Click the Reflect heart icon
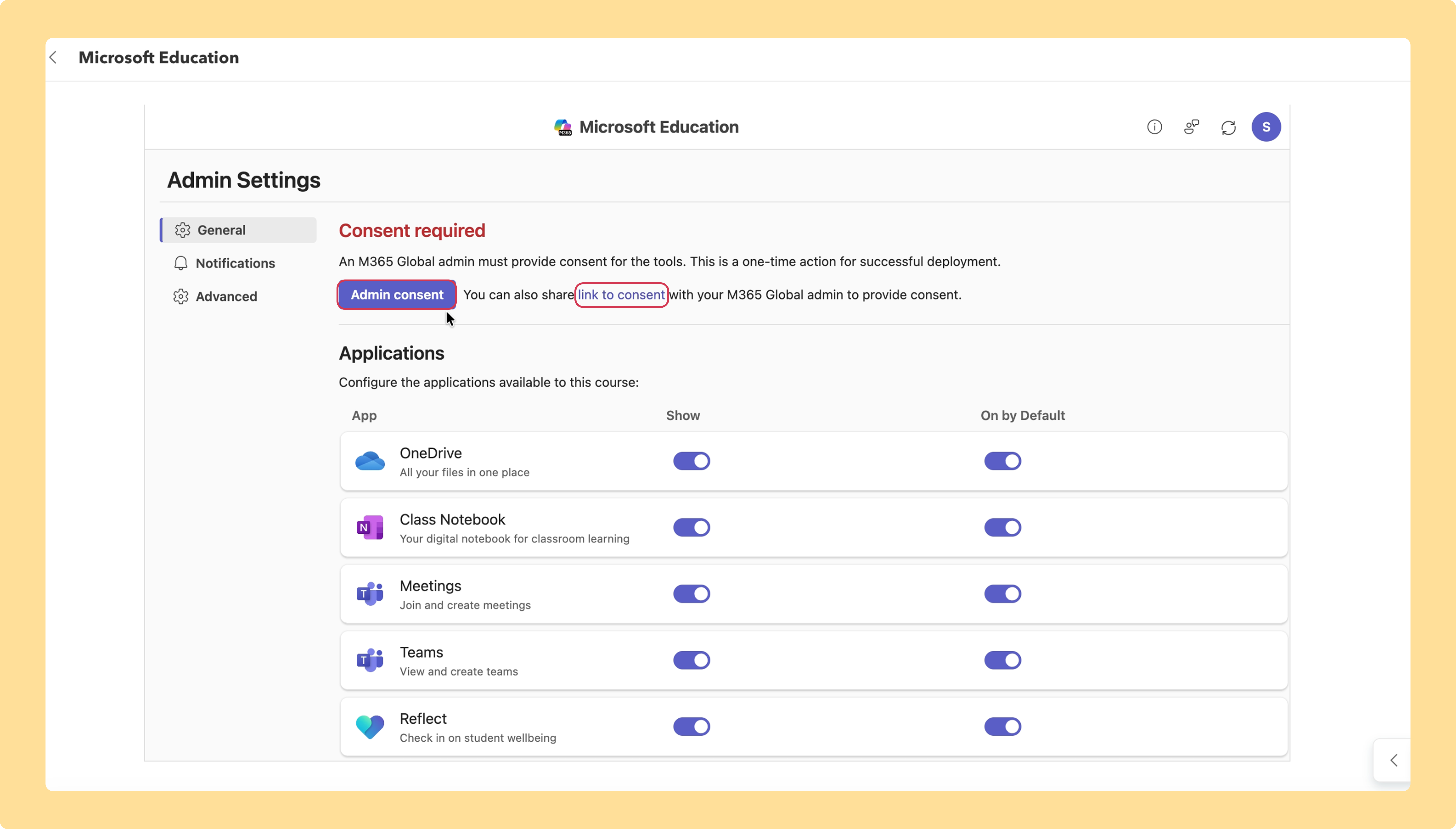This screenshot has width=1456, height=829. [x=370, y=726]
